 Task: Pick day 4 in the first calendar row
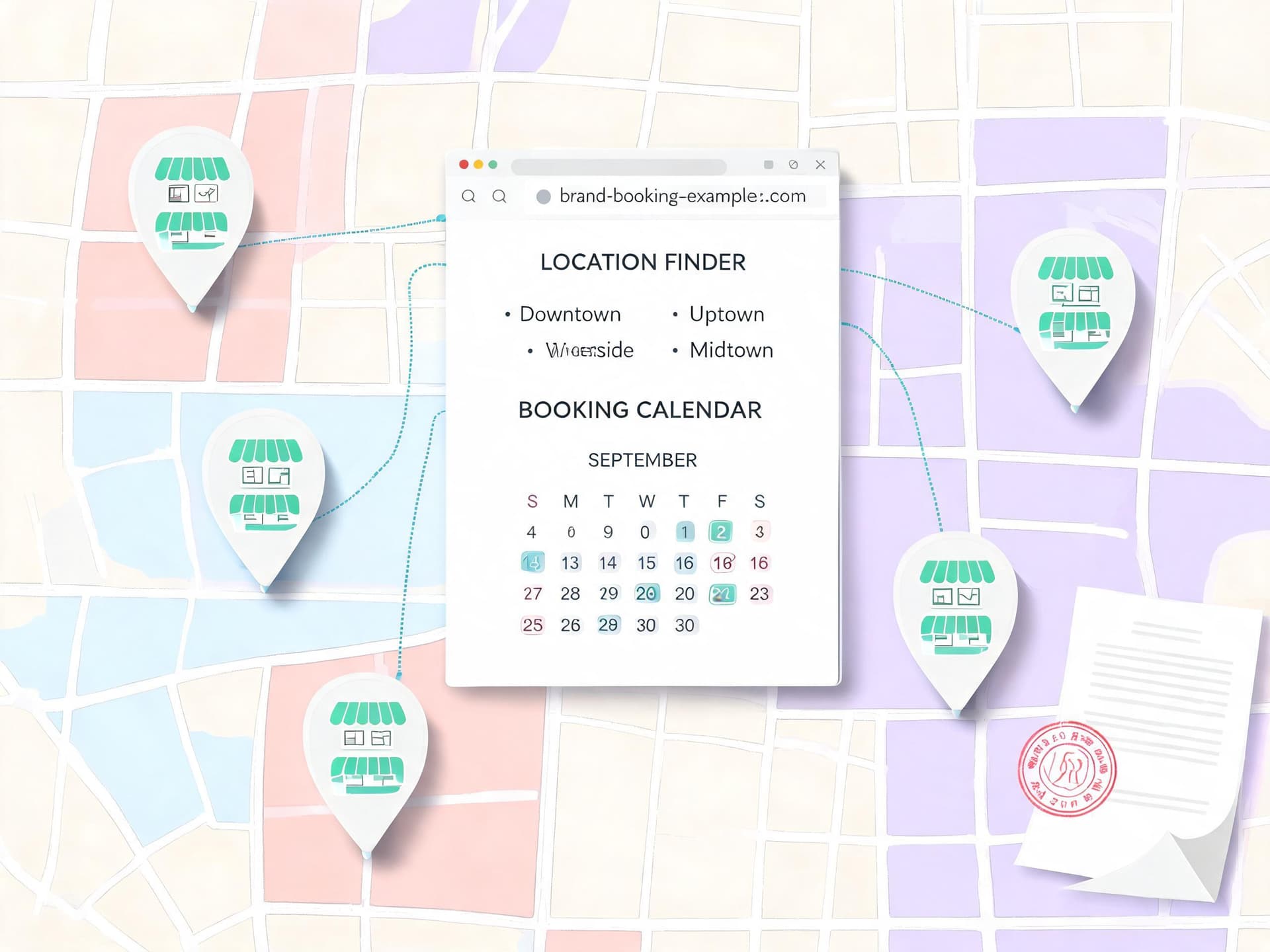[531, 532]
